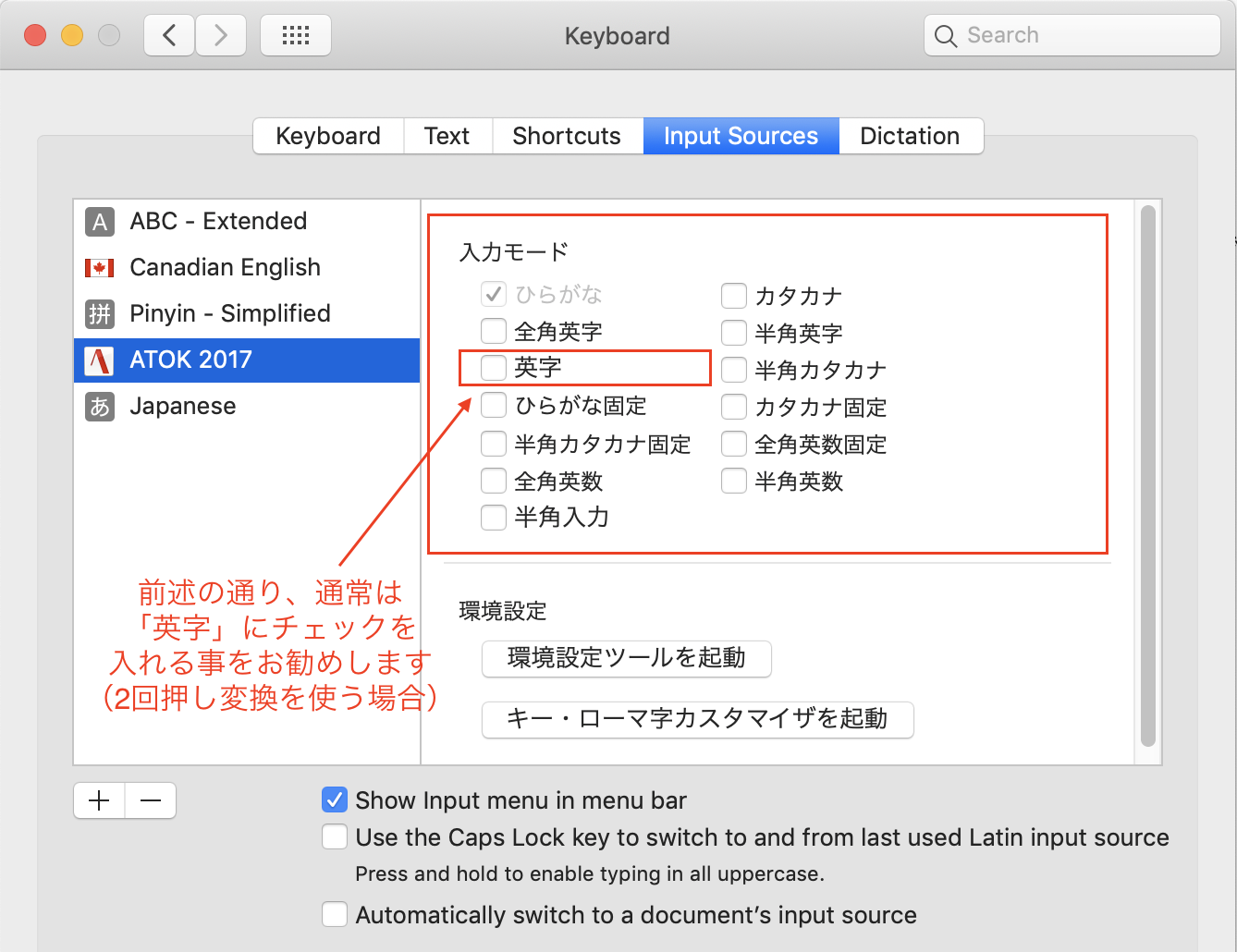
Task: Click the settings pane vertical scrollbar
Action: point(1148,476)
